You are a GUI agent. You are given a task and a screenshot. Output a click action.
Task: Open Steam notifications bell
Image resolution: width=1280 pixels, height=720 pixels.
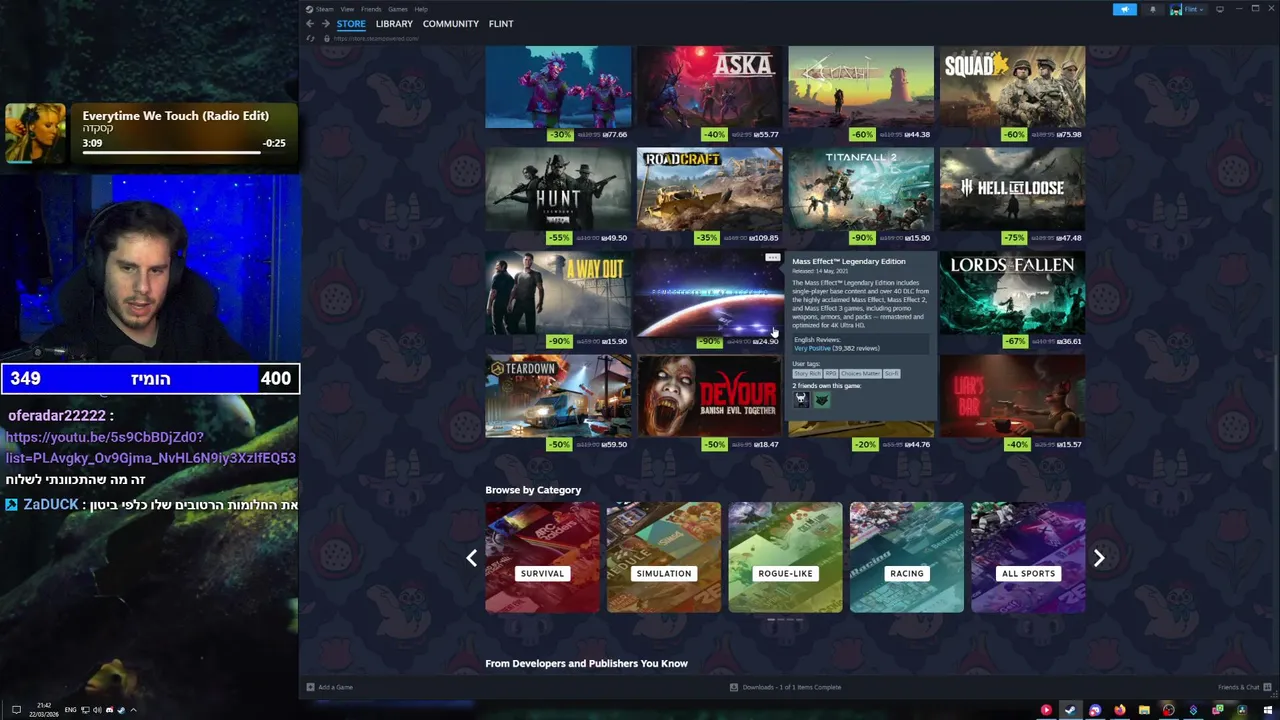click(x=1153, y=9)
